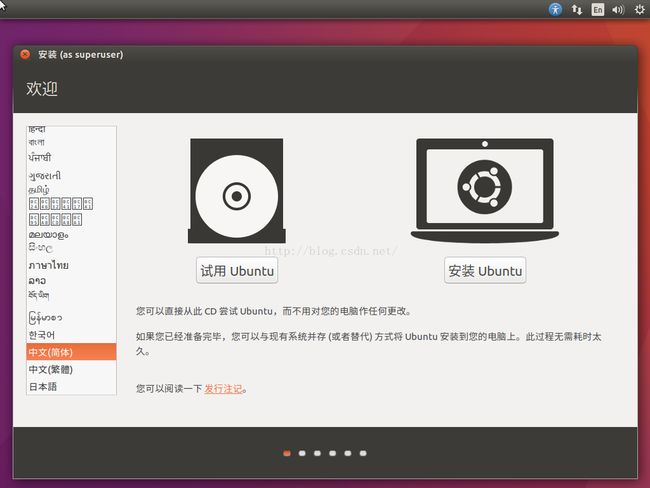The image size is (650, 488).
Task: Select 中文(简体) in the language list
Action: click(x=71, y=352)
